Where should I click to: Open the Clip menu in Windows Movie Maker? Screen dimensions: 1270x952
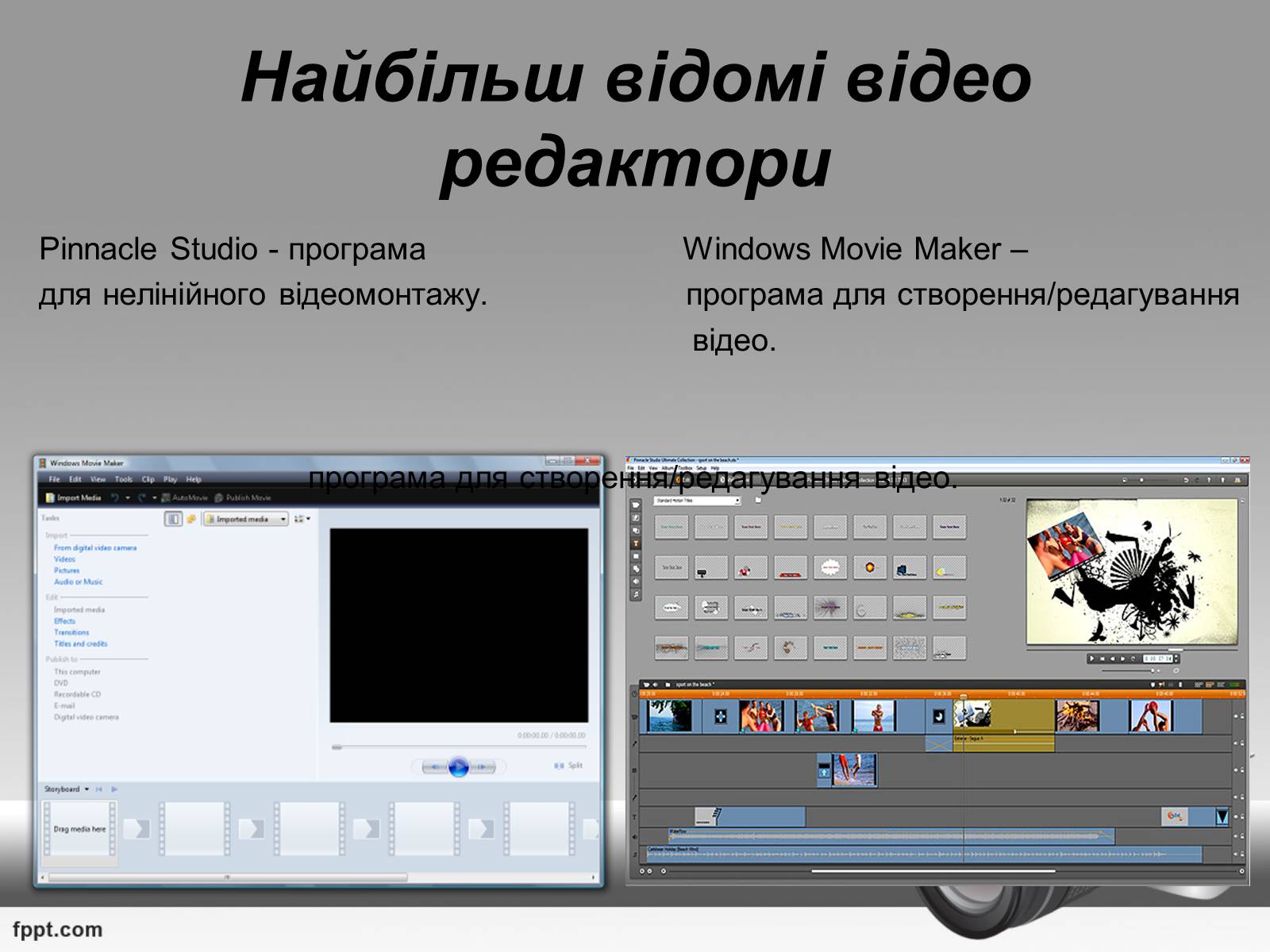click(148, 479)
